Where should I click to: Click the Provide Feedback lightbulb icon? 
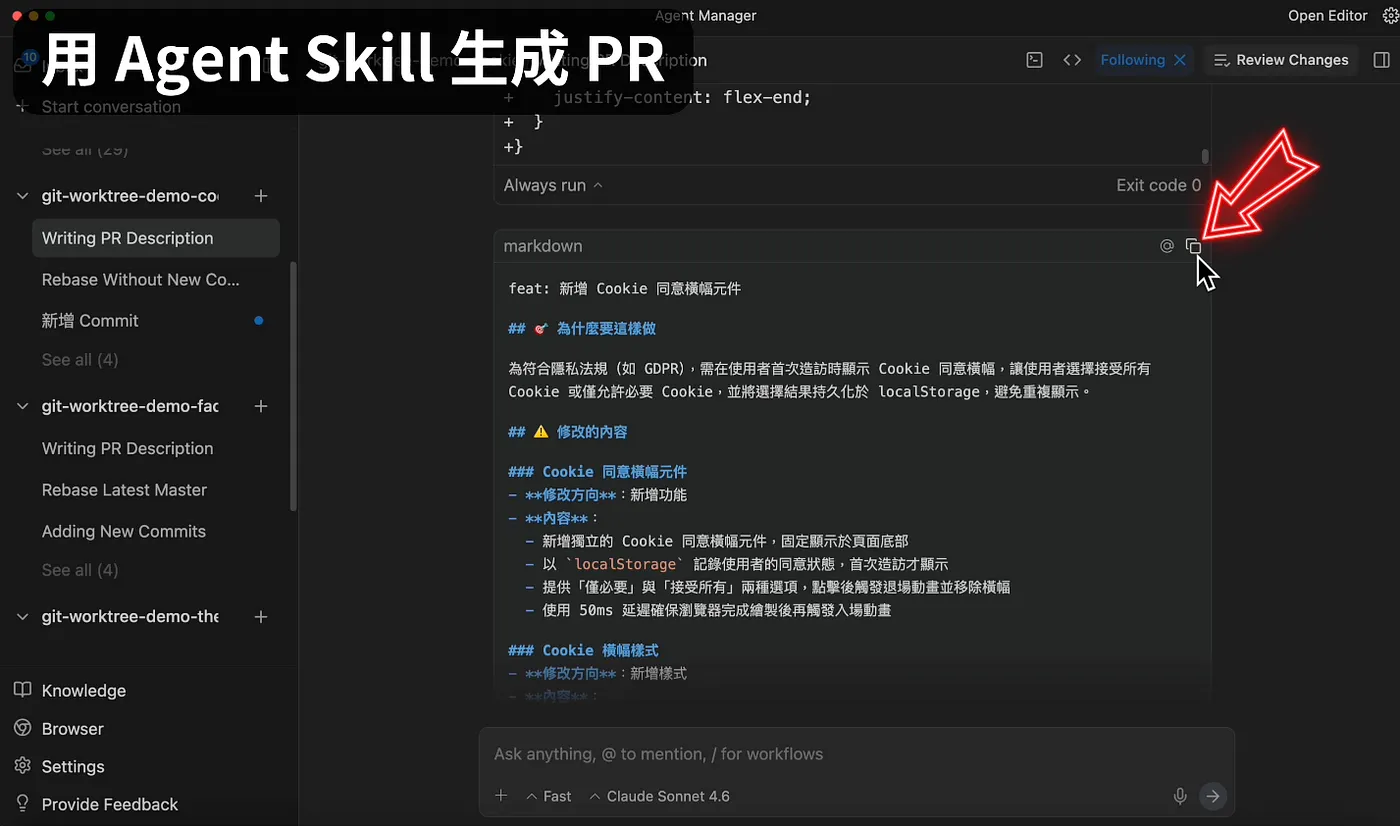click(x=22, y=804)
